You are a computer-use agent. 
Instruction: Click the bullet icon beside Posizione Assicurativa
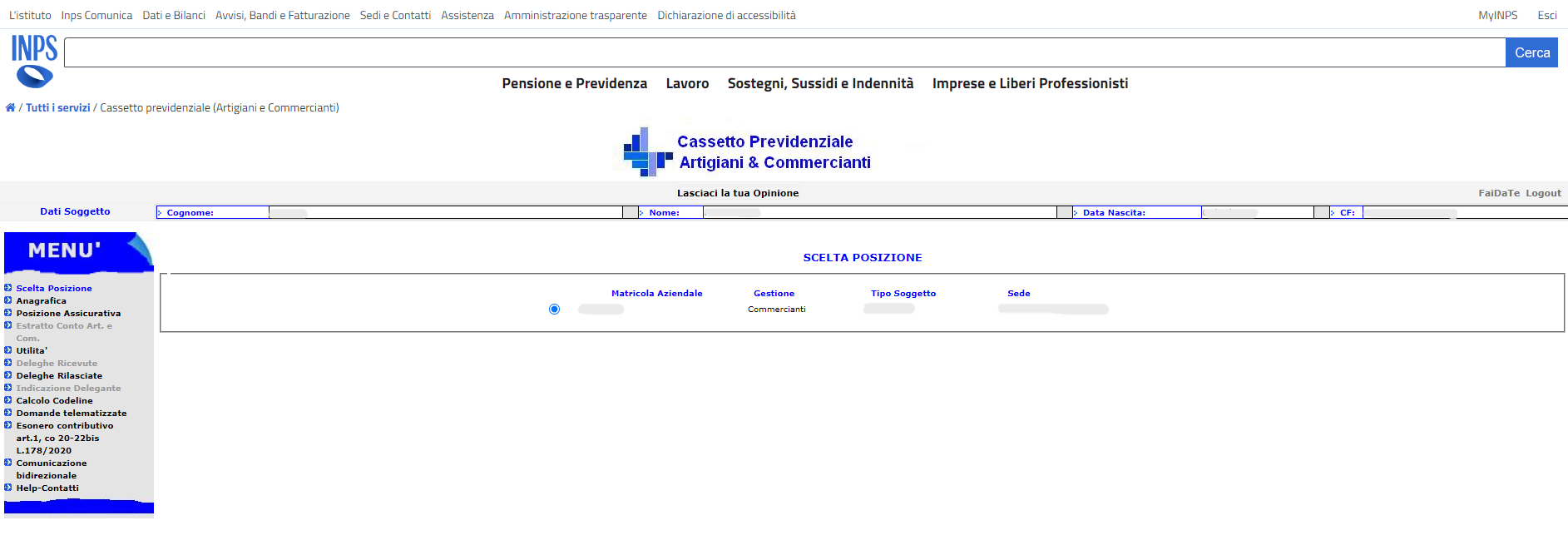pos(8,313)
